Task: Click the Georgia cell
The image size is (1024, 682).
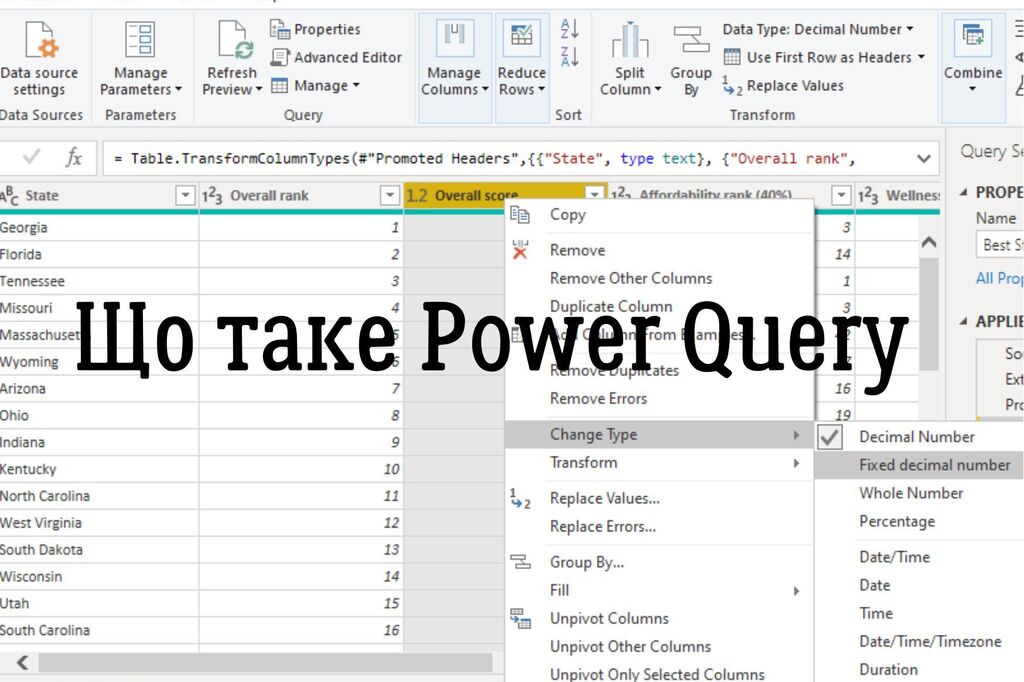Action: point(99,227)
